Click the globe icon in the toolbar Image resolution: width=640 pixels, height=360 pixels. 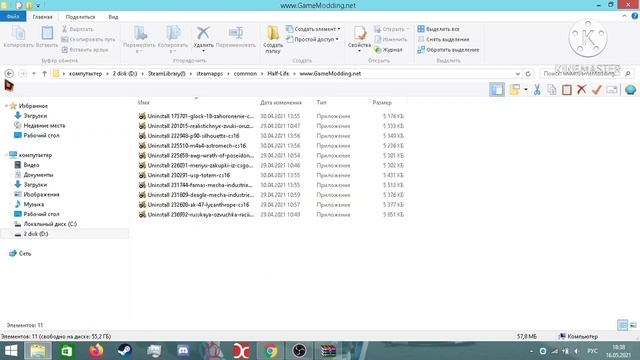630,89
